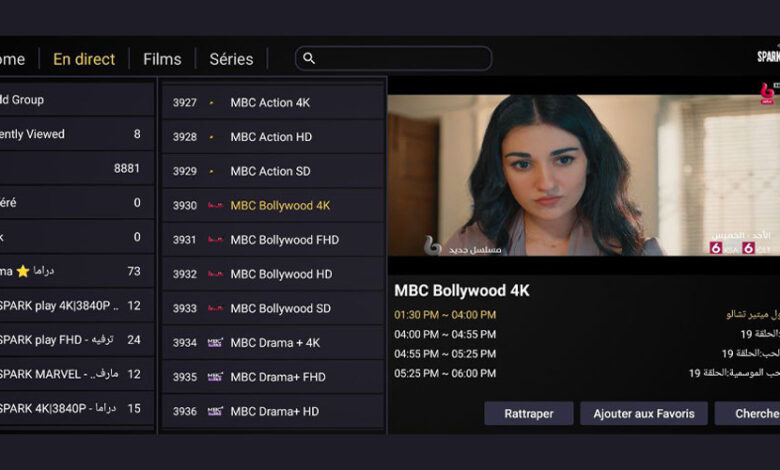Click the MBC Action SD channel logo
The height and width of the screenshot is (470, 780).
(x=212, y=171)
